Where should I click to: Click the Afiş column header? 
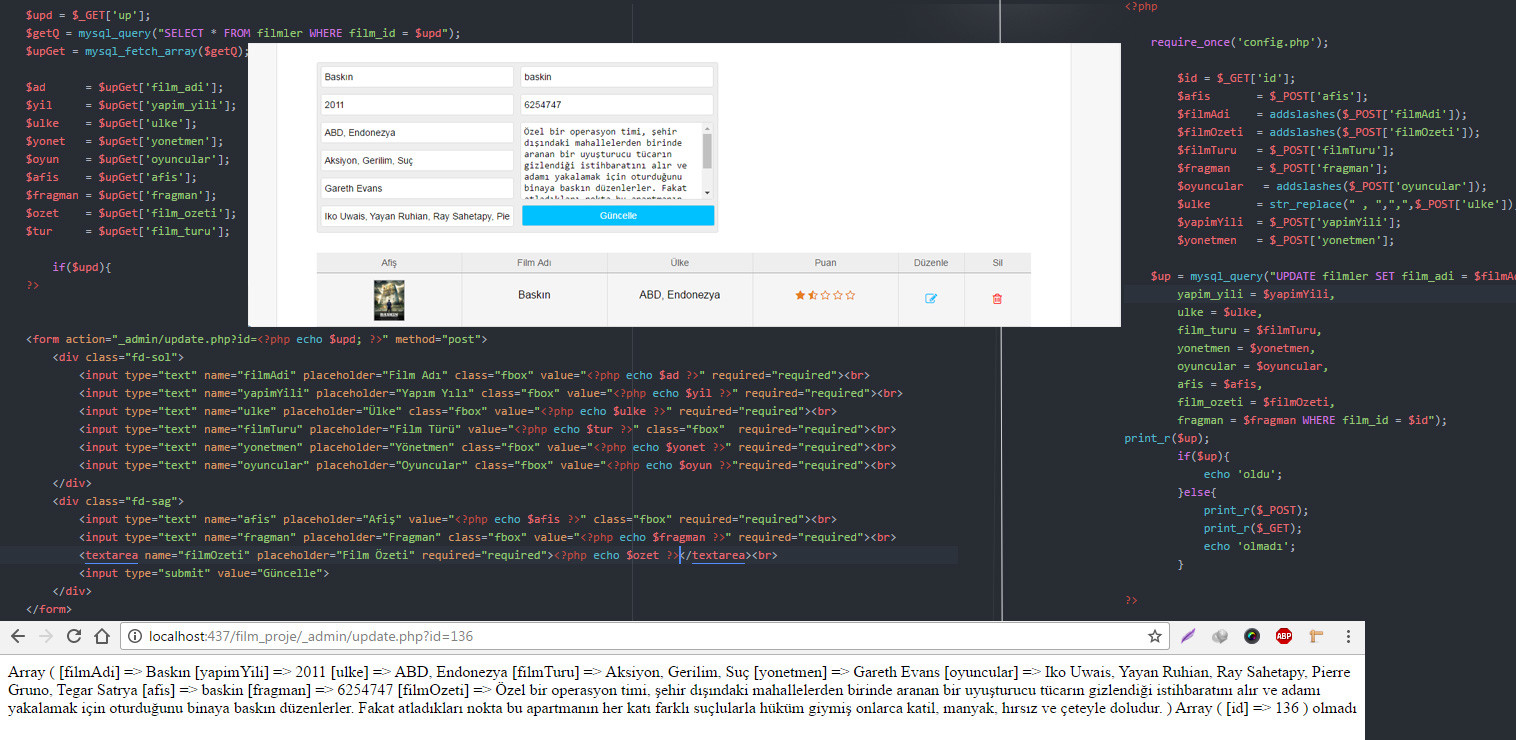pos(389,263)
